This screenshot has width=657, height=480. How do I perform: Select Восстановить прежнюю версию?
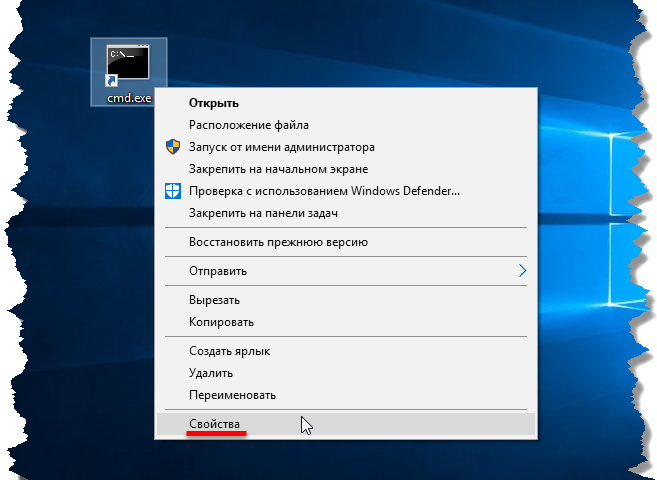tap(346, 242)
